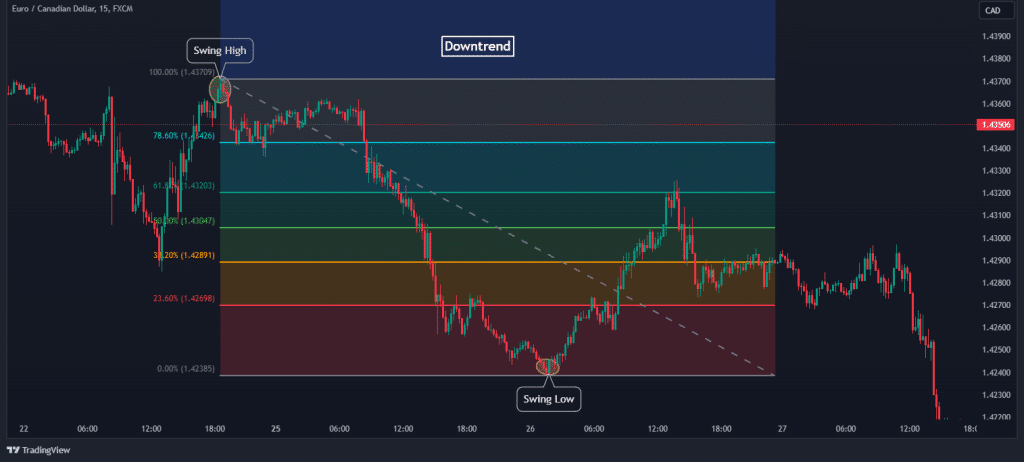1024x462 pixels.
Task: Open the CAD currency selector
Action: click(x=992, y=11)
